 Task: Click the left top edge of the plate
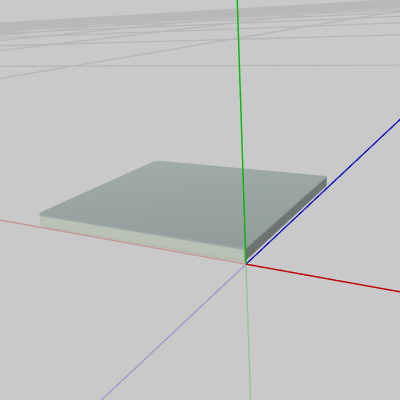point(98,188)
